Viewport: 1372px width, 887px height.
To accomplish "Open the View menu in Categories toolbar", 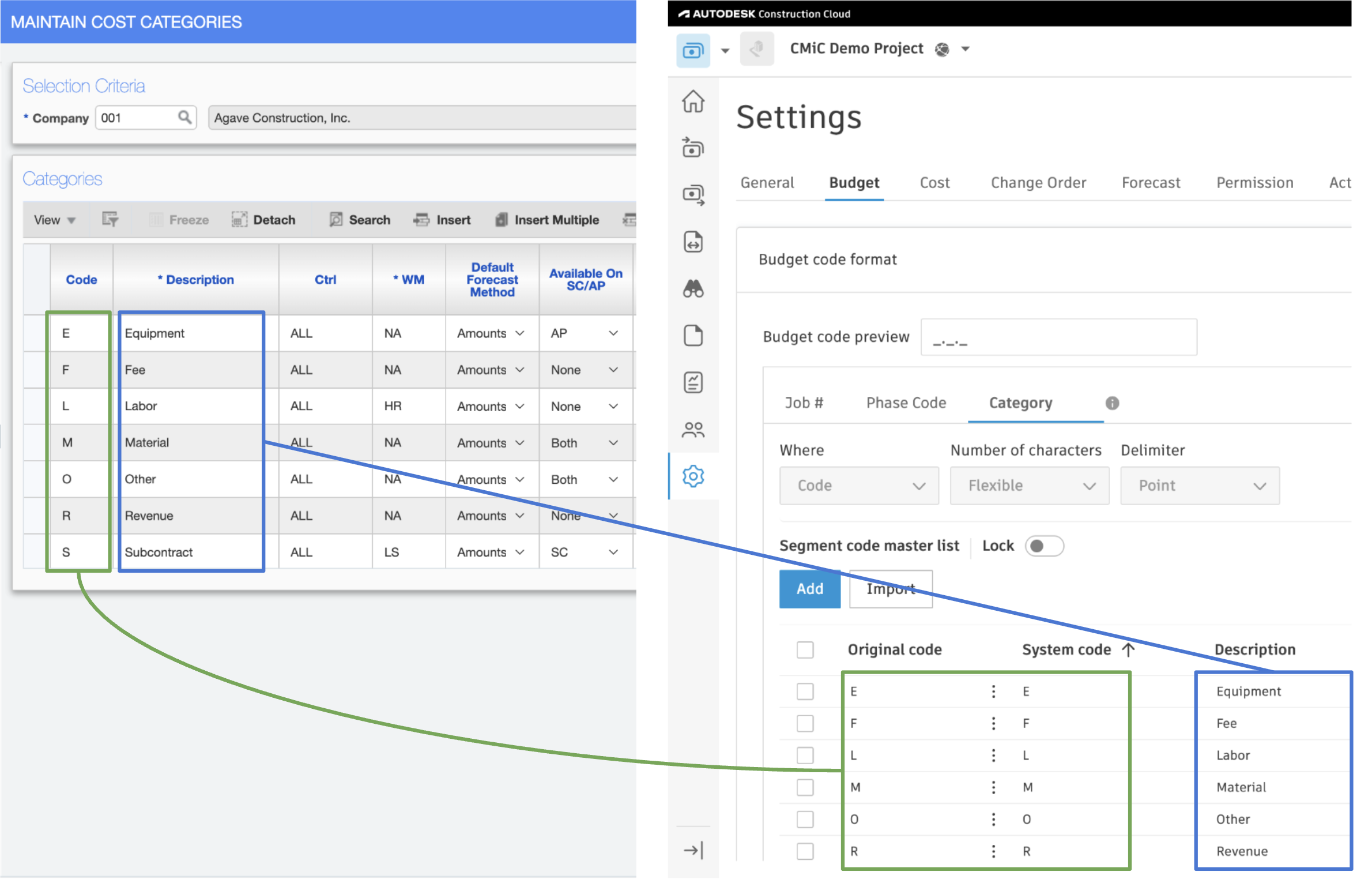I will click(55, 221).
